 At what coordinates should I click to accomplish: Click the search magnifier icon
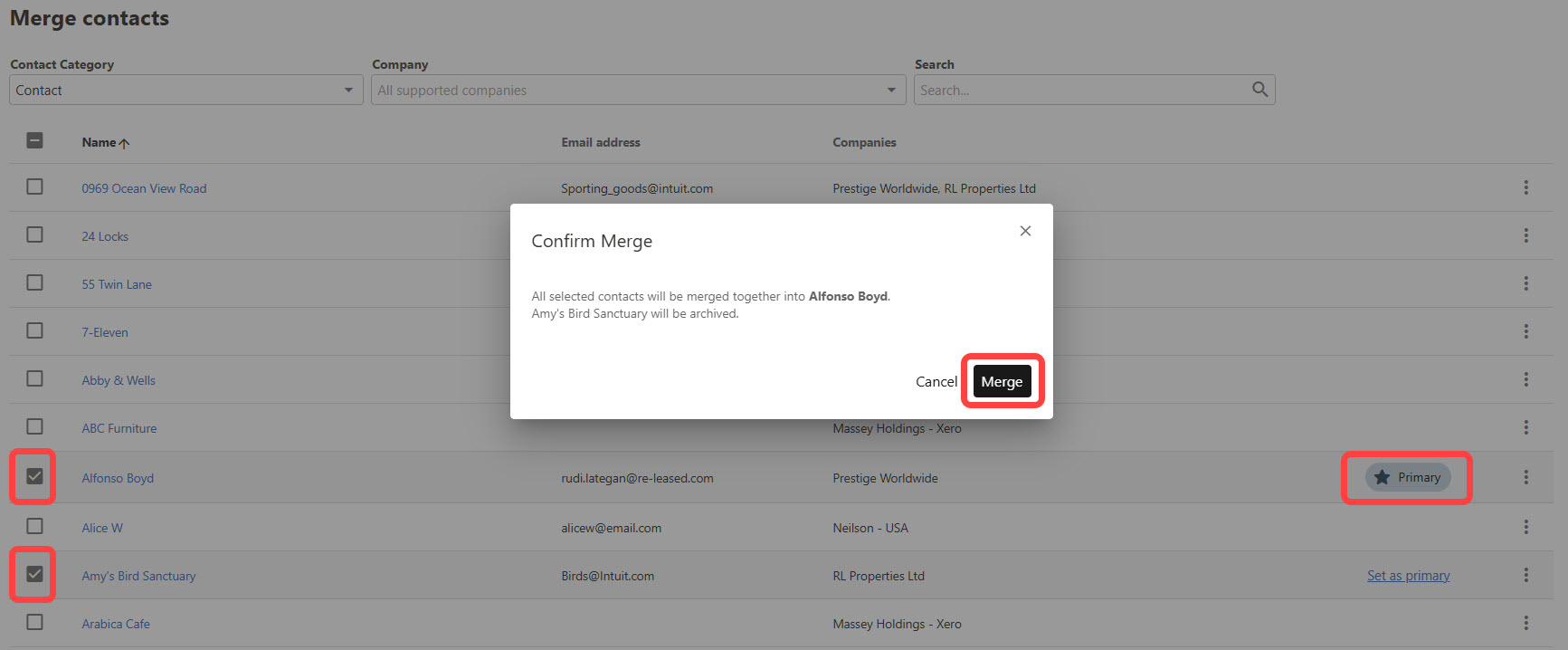pyautogui.click(x=1259, y=89)
